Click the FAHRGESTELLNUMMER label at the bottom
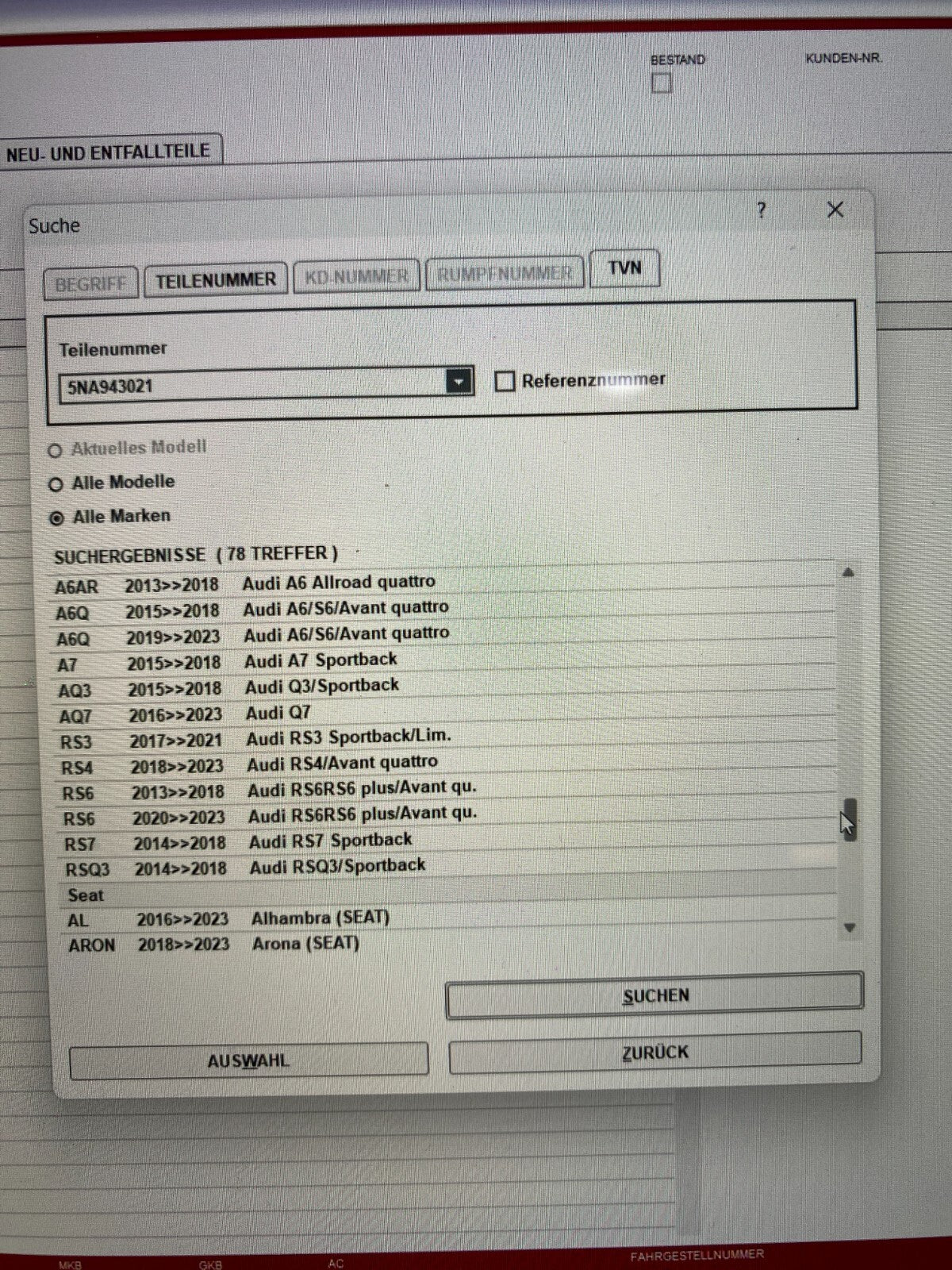This screenshot has width=952, height=1270. pyautogui.click(x=697, y=1255)
